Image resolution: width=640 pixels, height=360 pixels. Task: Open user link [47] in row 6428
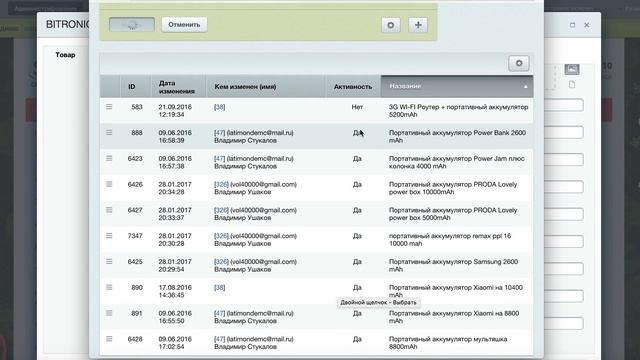tap(220, 339)
